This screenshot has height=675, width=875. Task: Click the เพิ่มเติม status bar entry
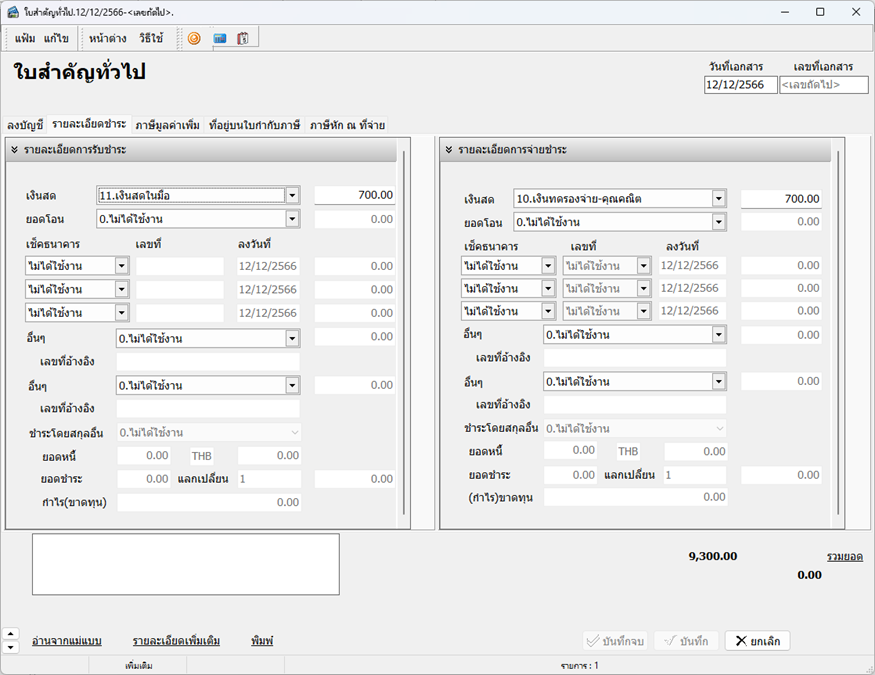click(x=139, y=666)
